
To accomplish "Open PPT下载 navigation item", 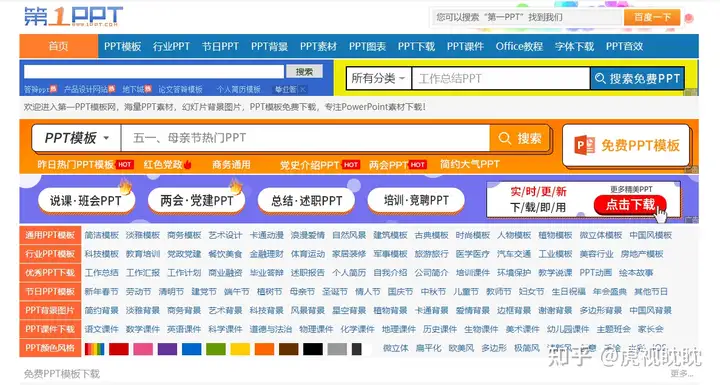I will (x=416, y=46).
